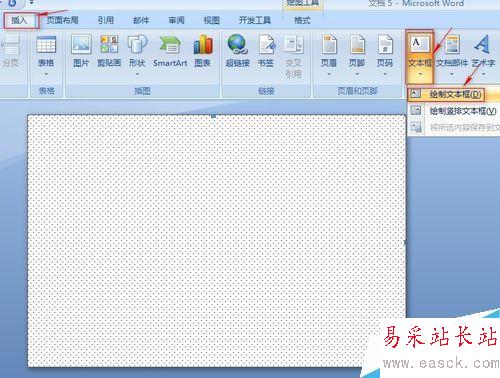Expand the 页脚 dropdown arrow
Viewport: 500px width, 378px height.
coord(357,74)
